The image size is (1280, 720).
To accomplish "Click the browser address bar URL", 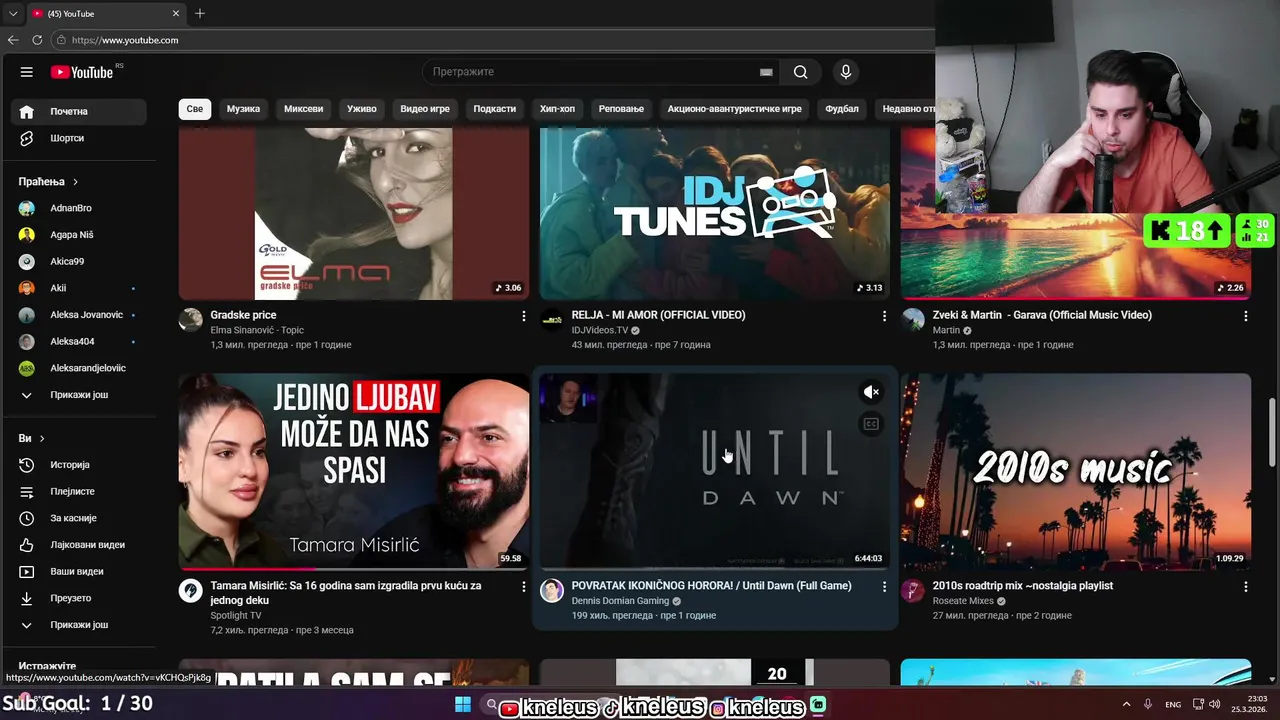I will click(x=125, y=40).
